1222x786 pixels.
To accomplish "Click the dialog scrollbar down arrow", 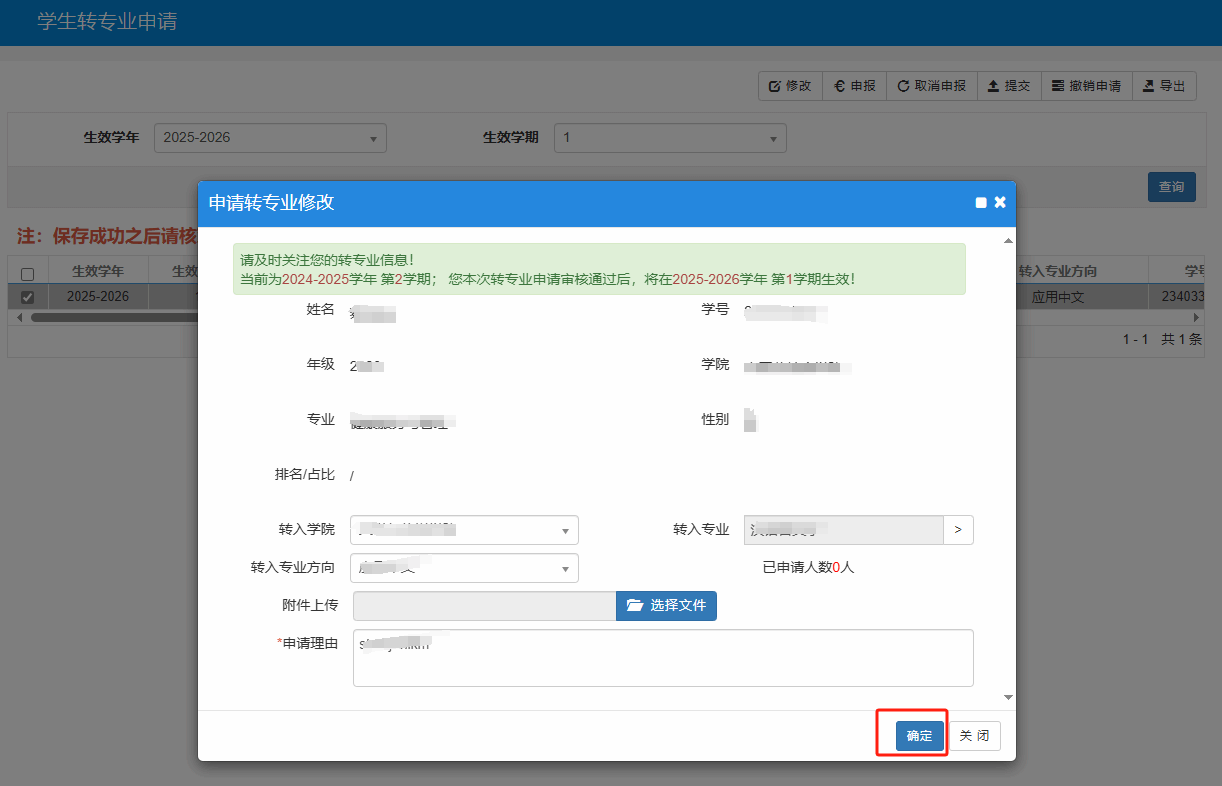I will tap(1008, 697).
